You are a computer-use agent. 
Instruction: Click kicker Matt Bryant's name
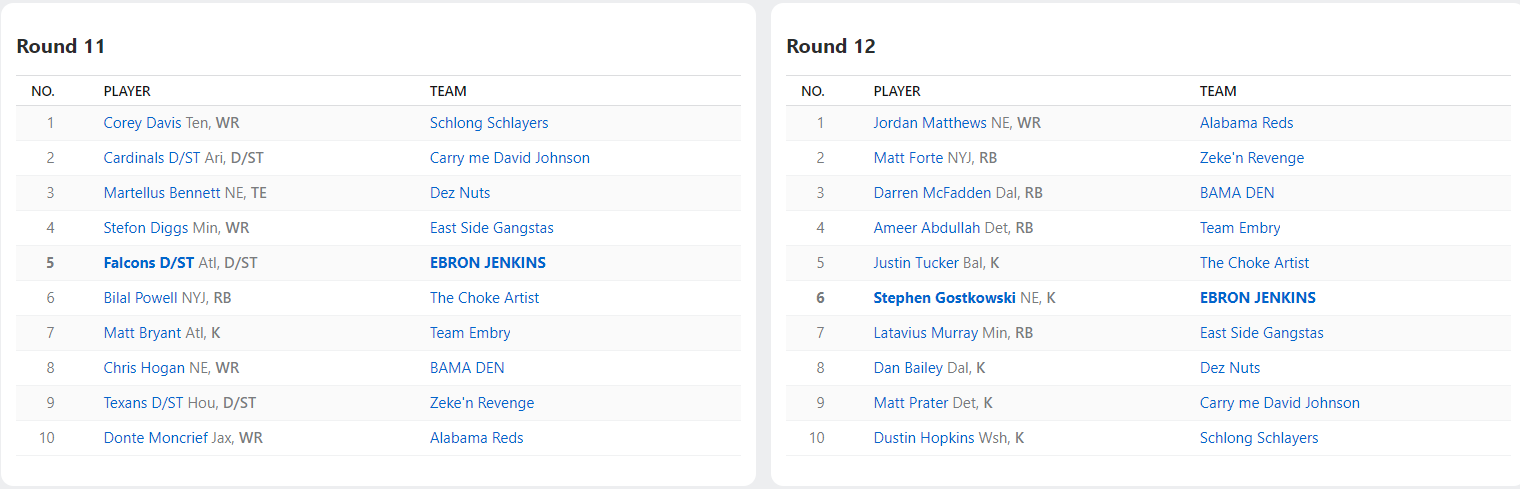click(x=142, y=333)
